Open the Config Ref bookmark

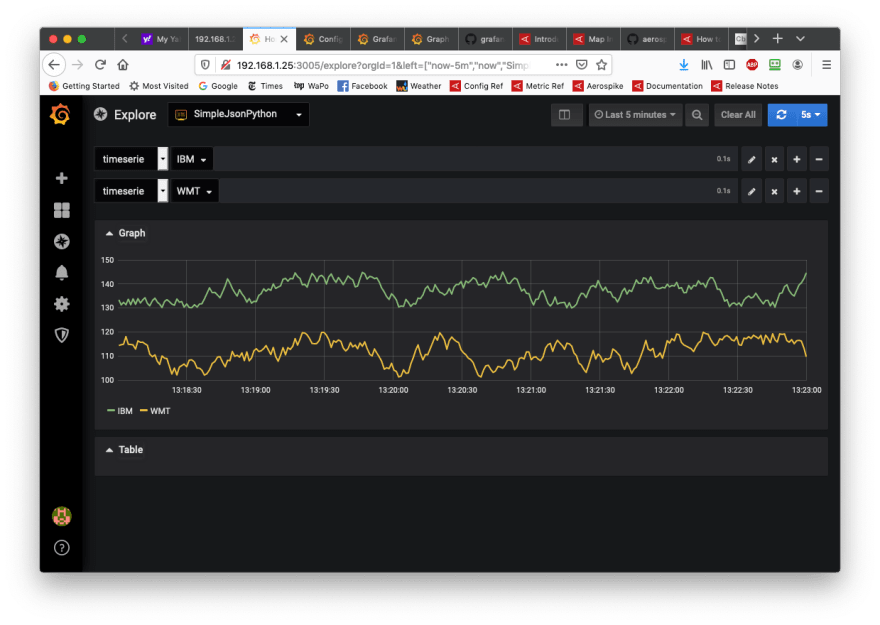476,86
